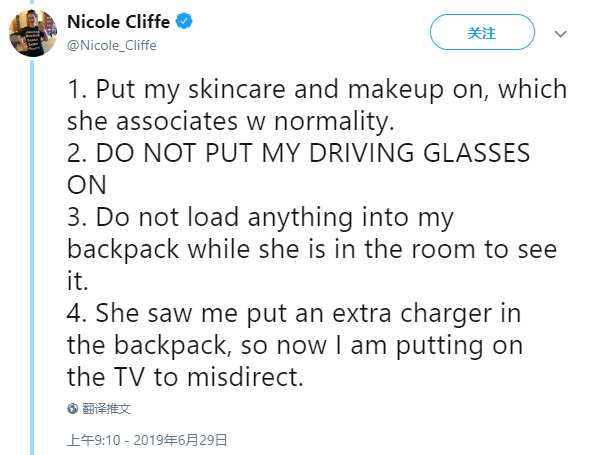Click the line "2. DO NOT PUT MY DRIVING GLASSES"
601x455 pixels.
pyautogui.click(x=312, y=154)
